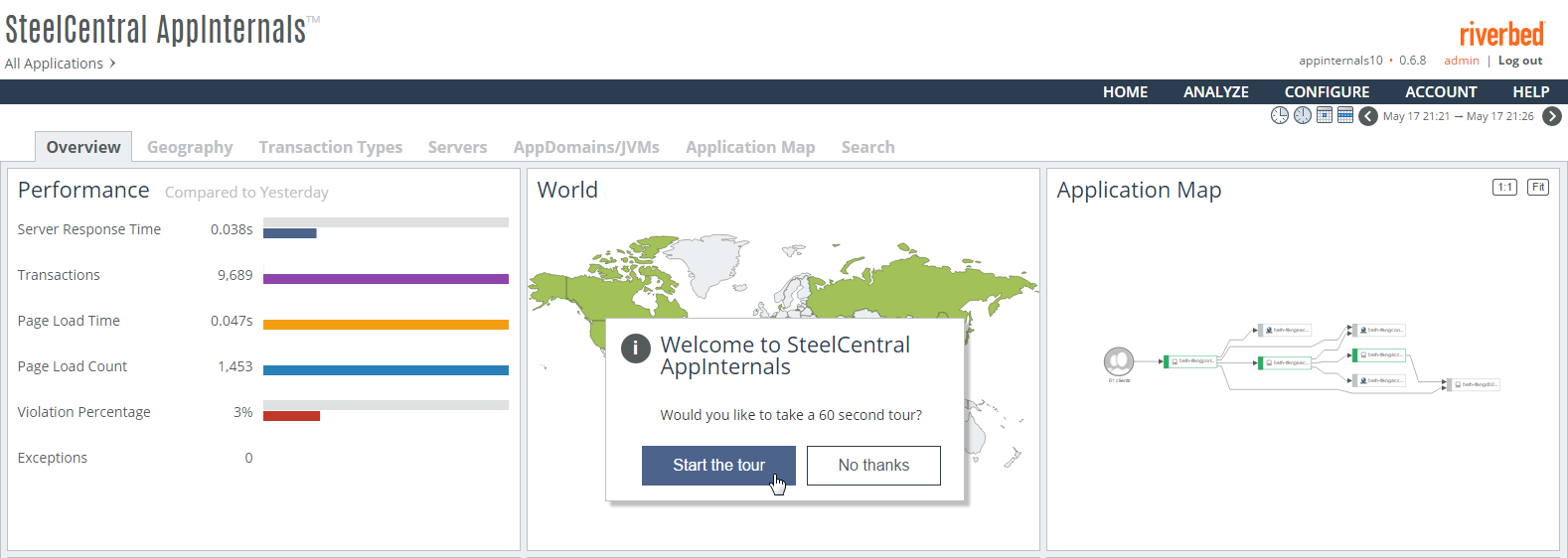The height and width of the screenshot is (558, 1568).
Task: Click the 0.038s response time value
Action: 232,229
